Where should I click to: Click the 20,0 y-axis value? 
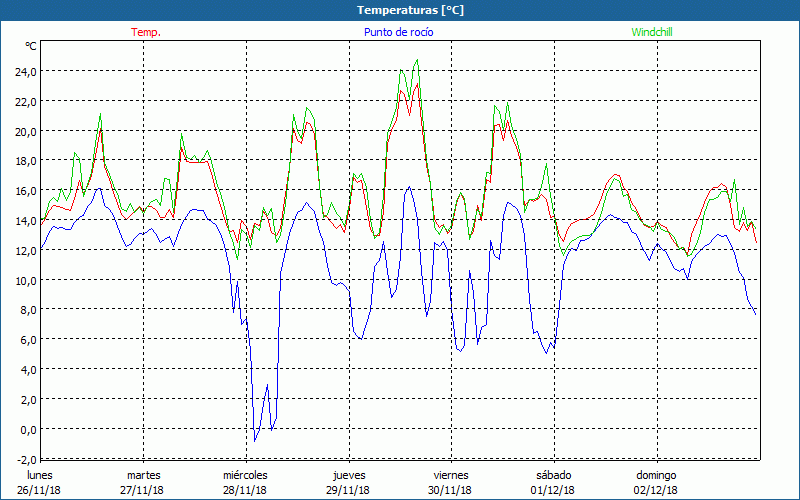[x=26, y=132]
